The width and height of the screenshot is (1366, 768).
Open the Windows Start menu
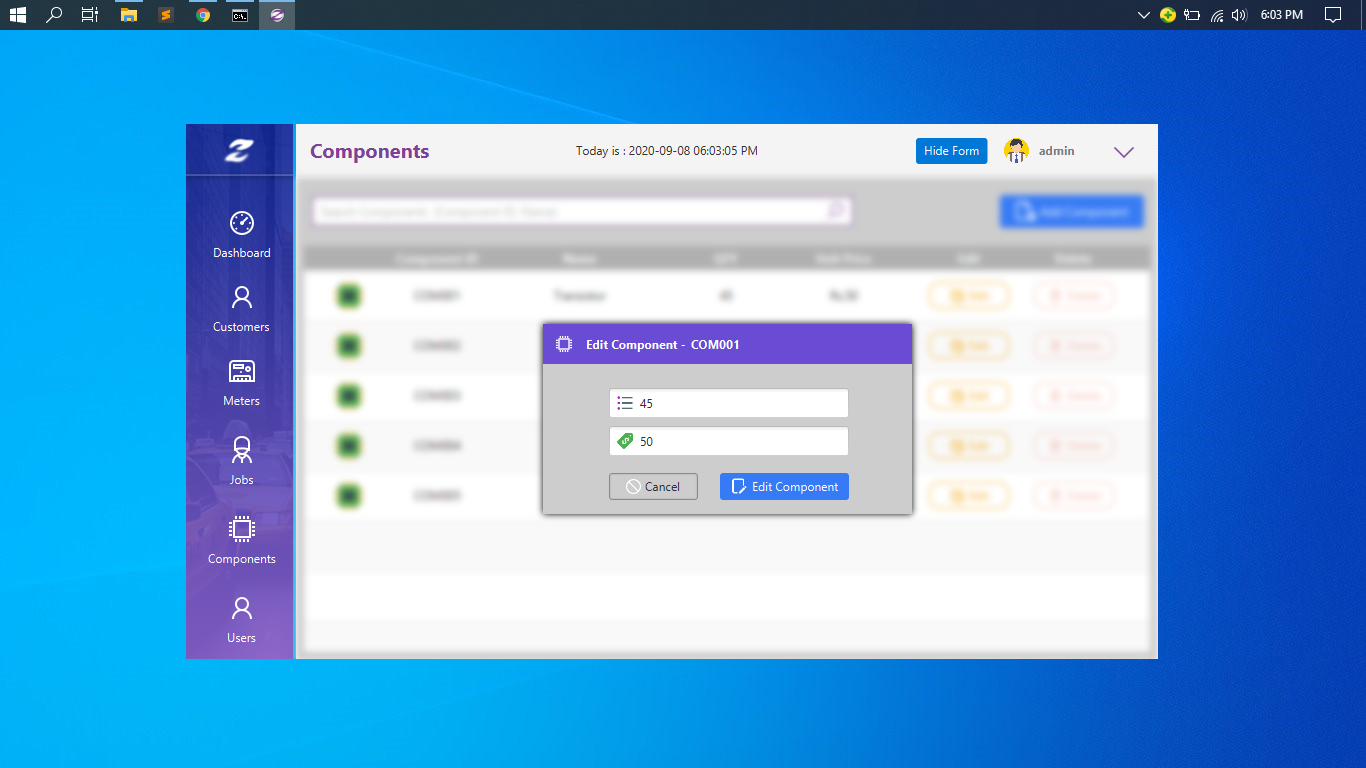(17, 15)
